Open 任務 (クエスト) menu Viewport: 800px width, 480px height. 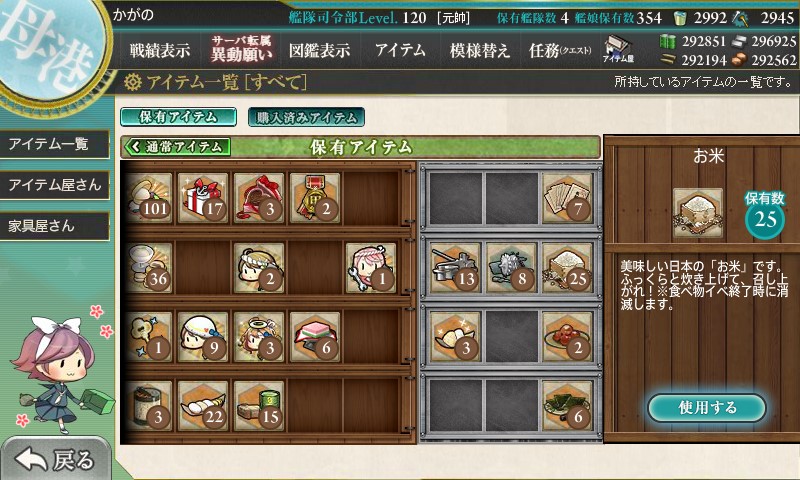560,50
